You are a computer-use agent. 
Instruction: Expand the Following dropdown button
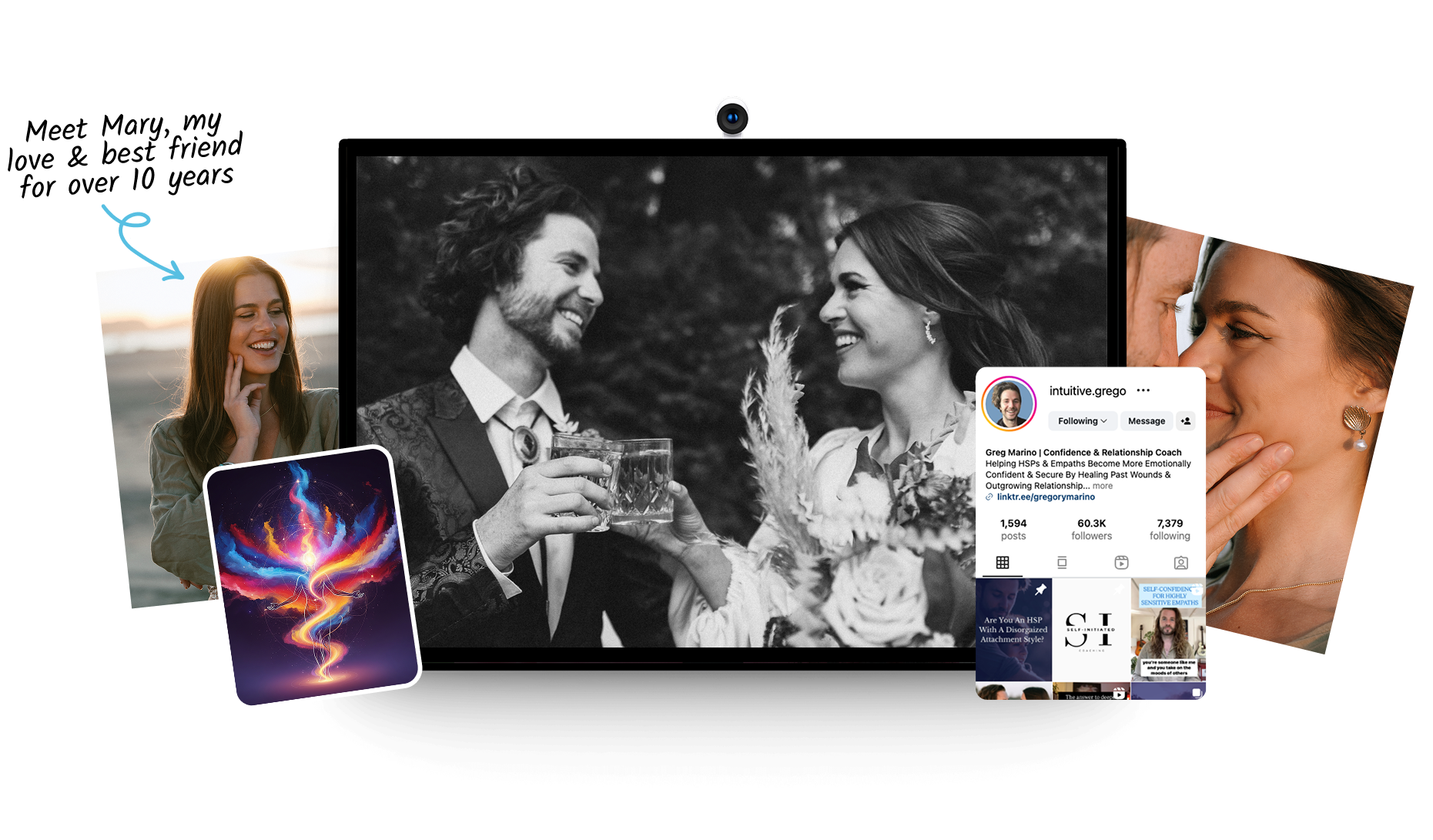(x=1082, y=421)
